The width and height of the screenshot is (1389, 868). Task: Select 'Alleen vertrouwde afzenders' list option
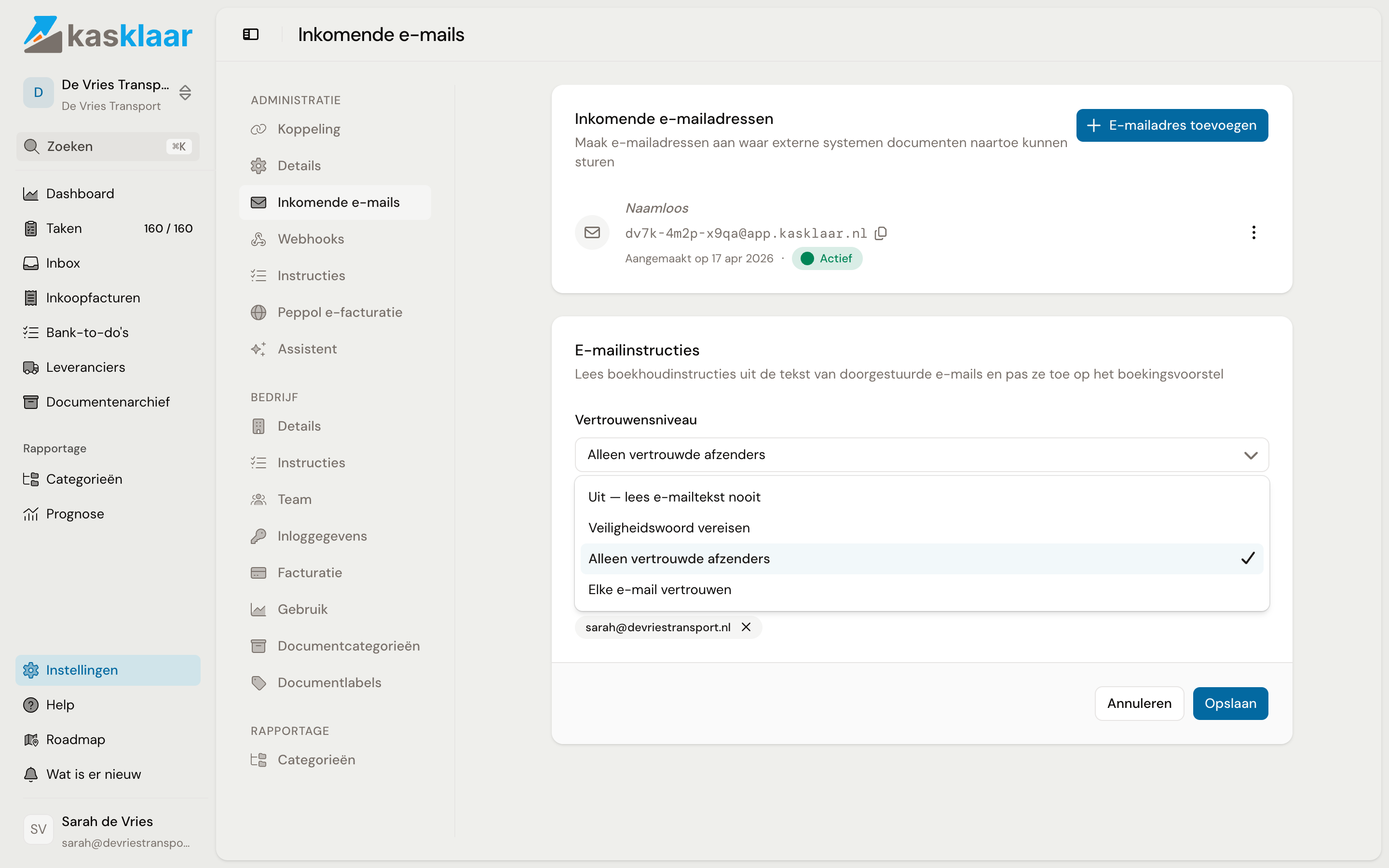[x=922, y=558]
